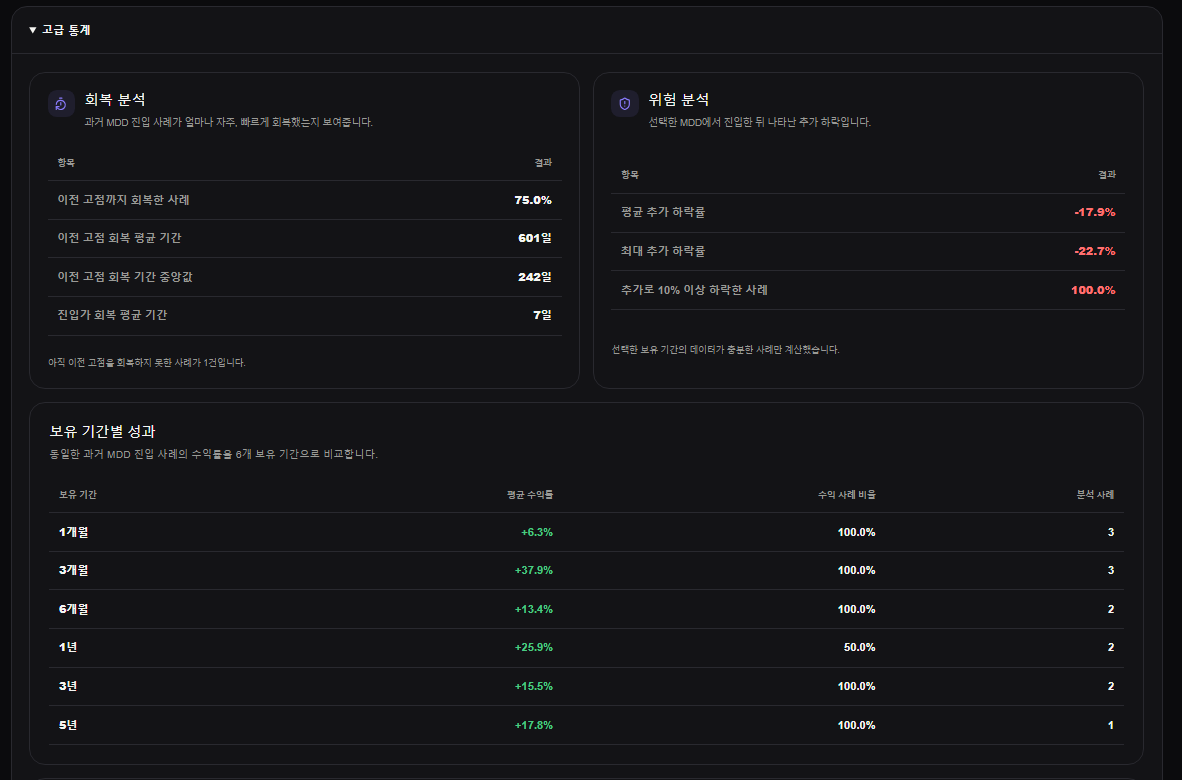
Task: Select the 3년 holding period row
Action: coord(586,687)
